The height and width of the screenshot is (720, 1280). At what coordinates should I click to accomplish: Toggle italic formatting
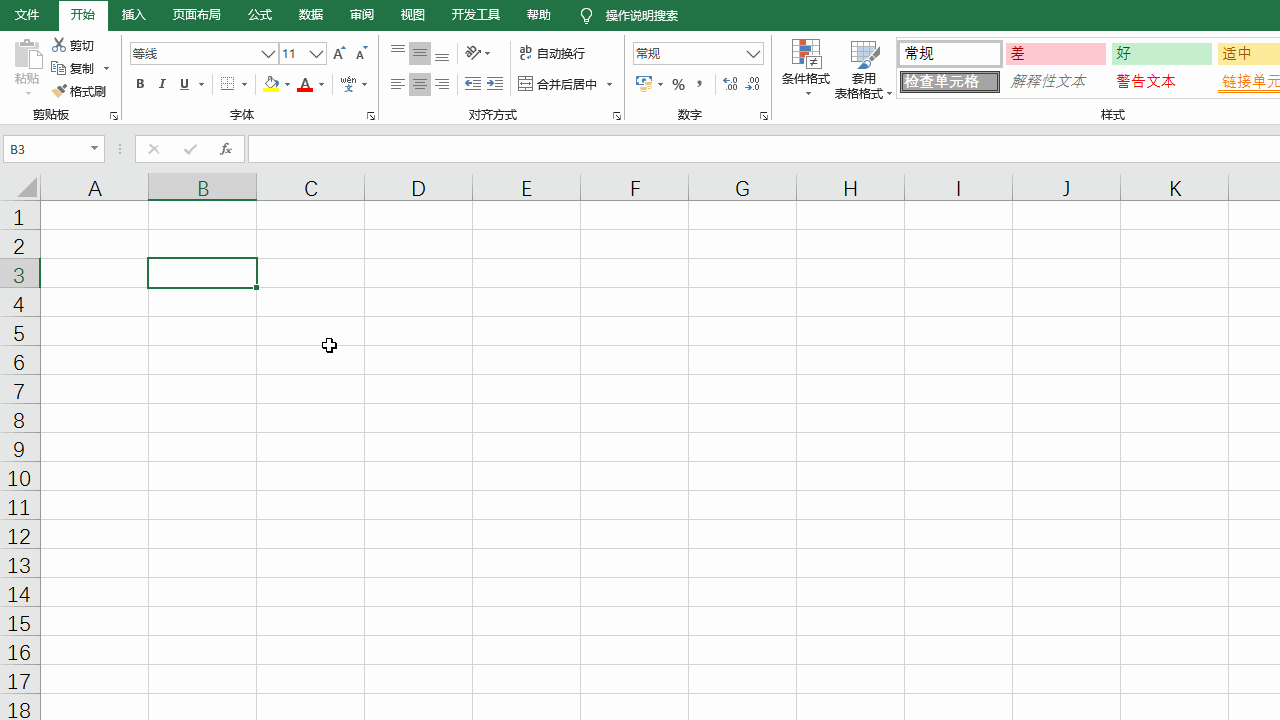tap(162, 84)
